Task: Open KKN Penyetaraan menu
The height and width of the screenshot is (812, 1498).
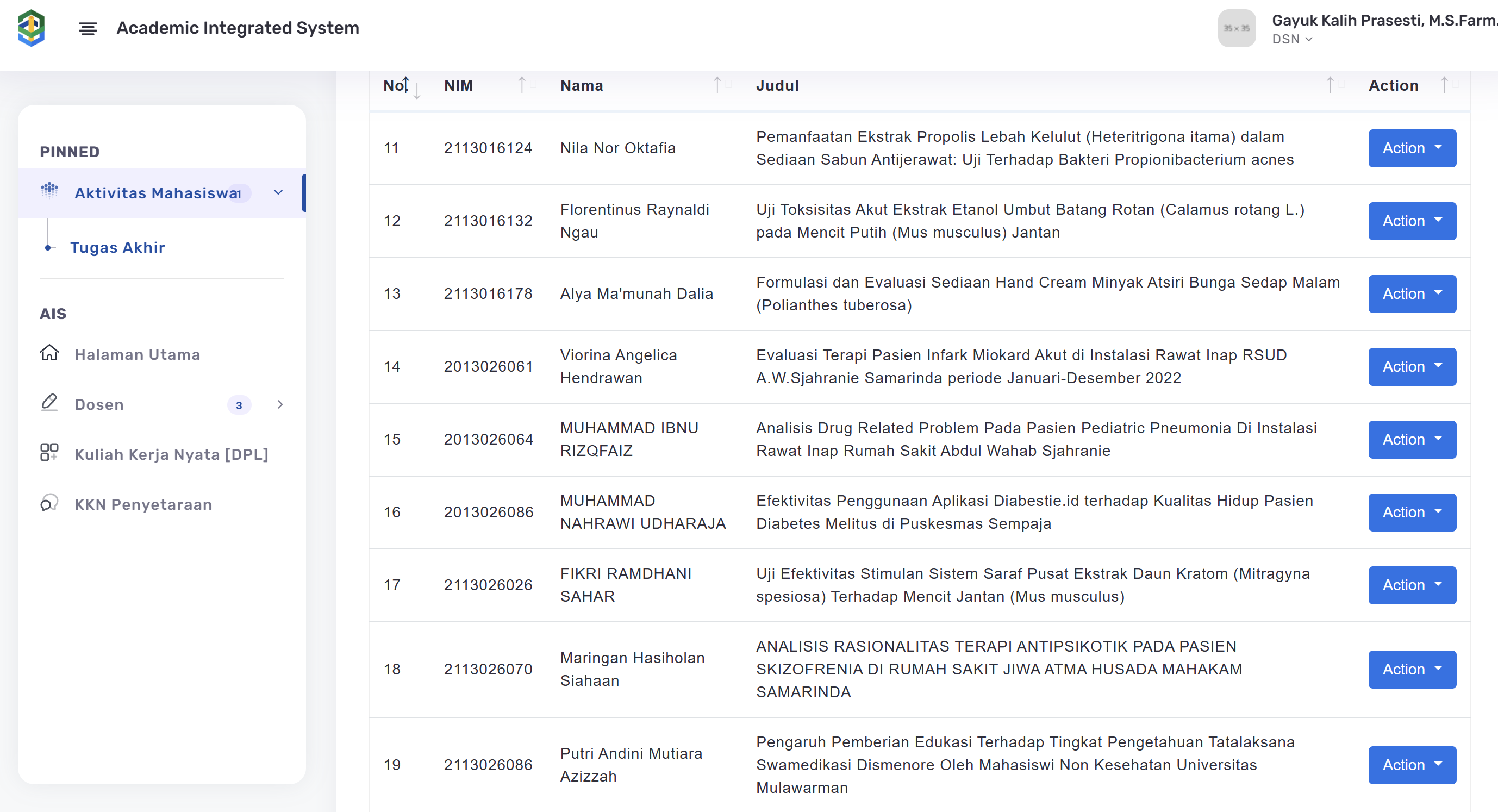Action: coord(143,504)
